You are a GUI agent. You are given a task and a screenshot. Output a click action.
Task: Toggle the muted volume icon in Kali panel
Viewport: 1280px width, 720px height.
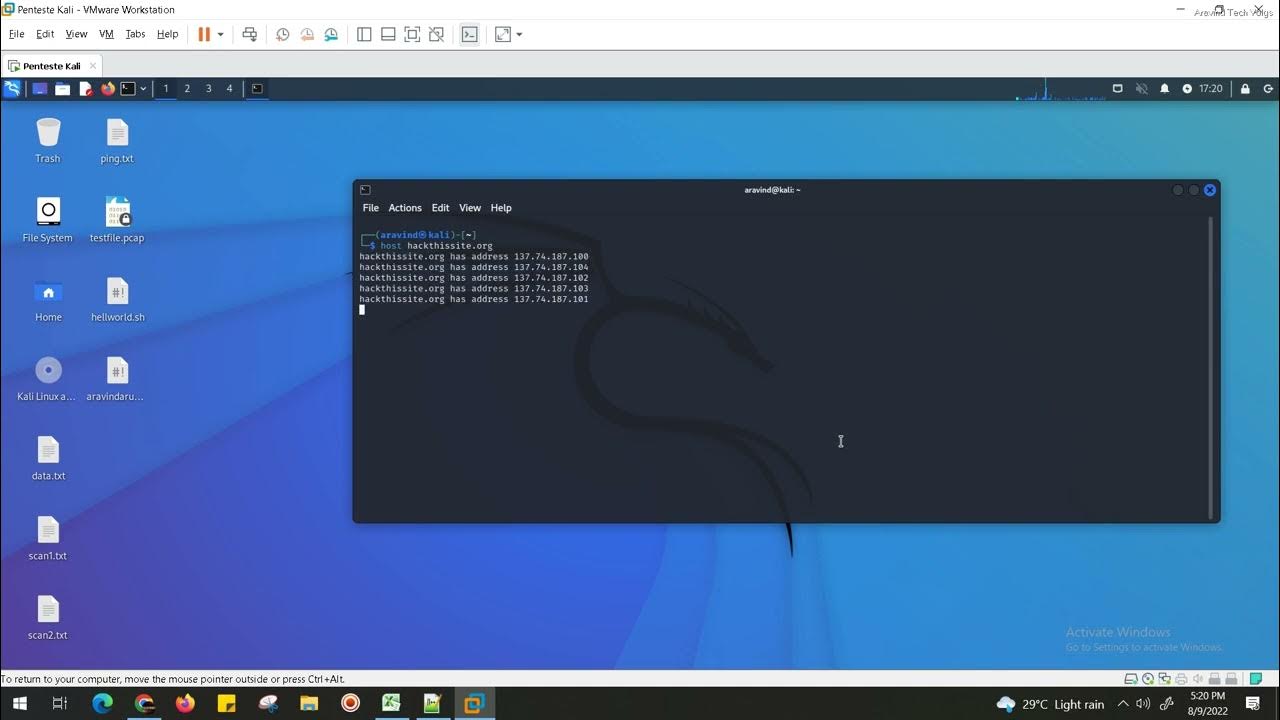(1141, 88)
